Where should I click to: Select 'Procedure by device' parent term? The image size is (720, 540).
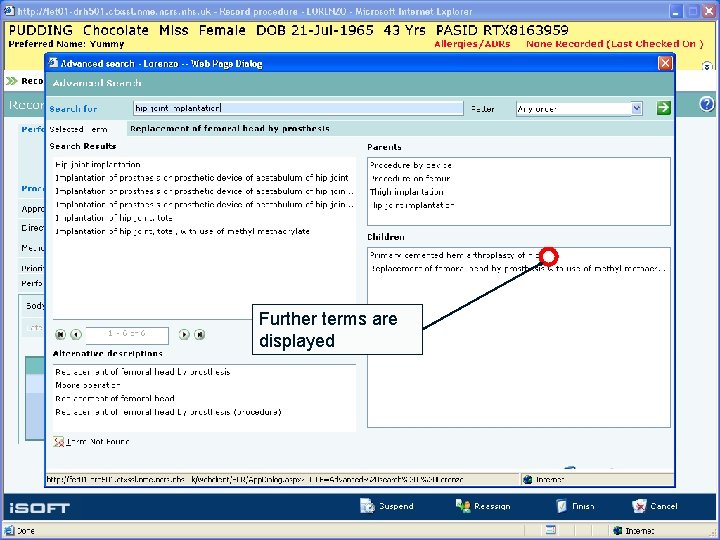pyautogui.click(x=411, y=165)
